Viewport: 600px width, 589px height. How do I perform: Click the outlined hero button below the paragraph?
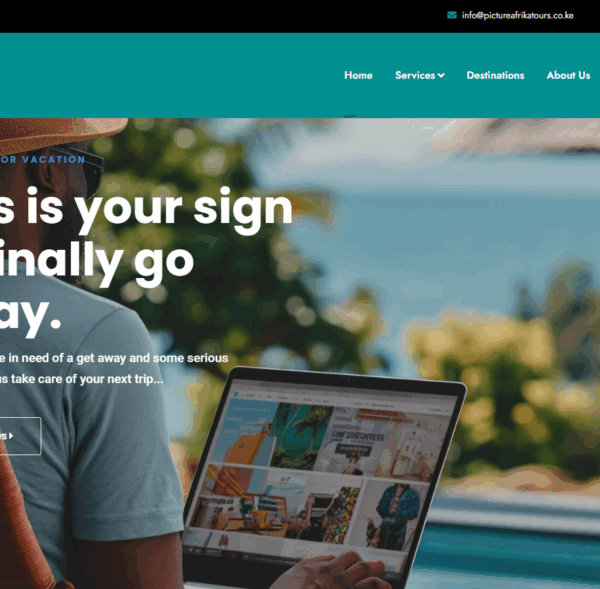pyautogui.click(x=20, y=436)
